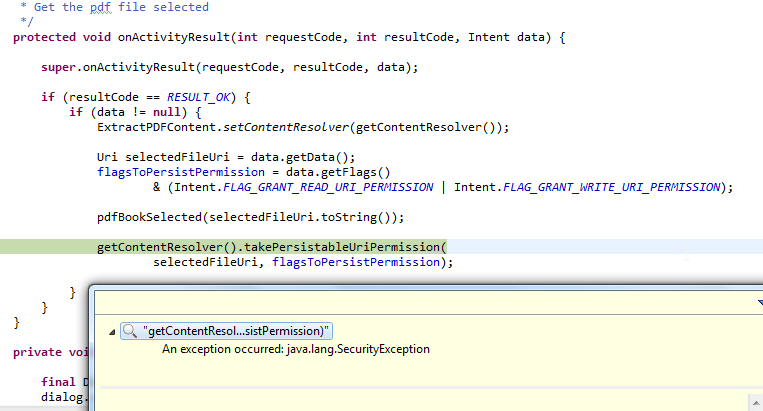Click the SecurityException message text
The width and height of the screenshot is (763, 411).
point(296,349)
